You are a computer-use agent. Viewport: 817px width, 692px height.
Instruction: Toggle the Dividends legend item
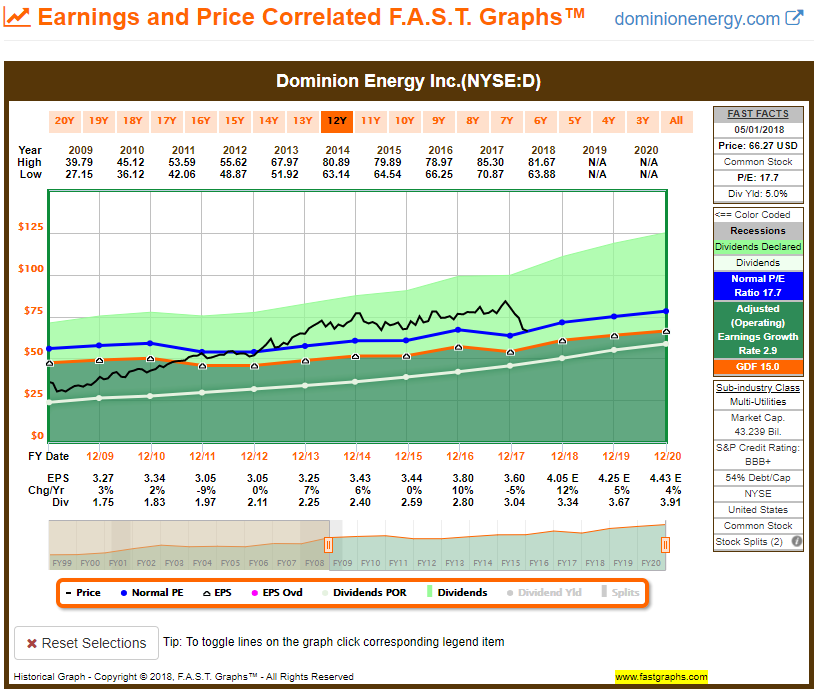[457, 592]
